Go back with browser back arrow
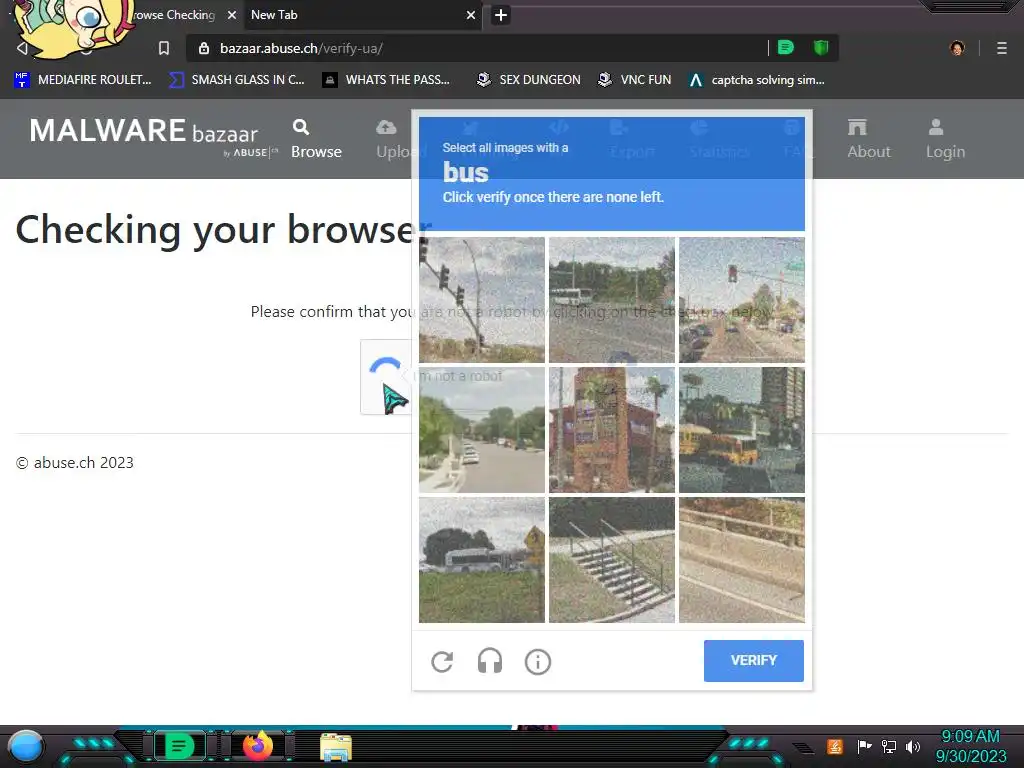 tap(22, 48)
